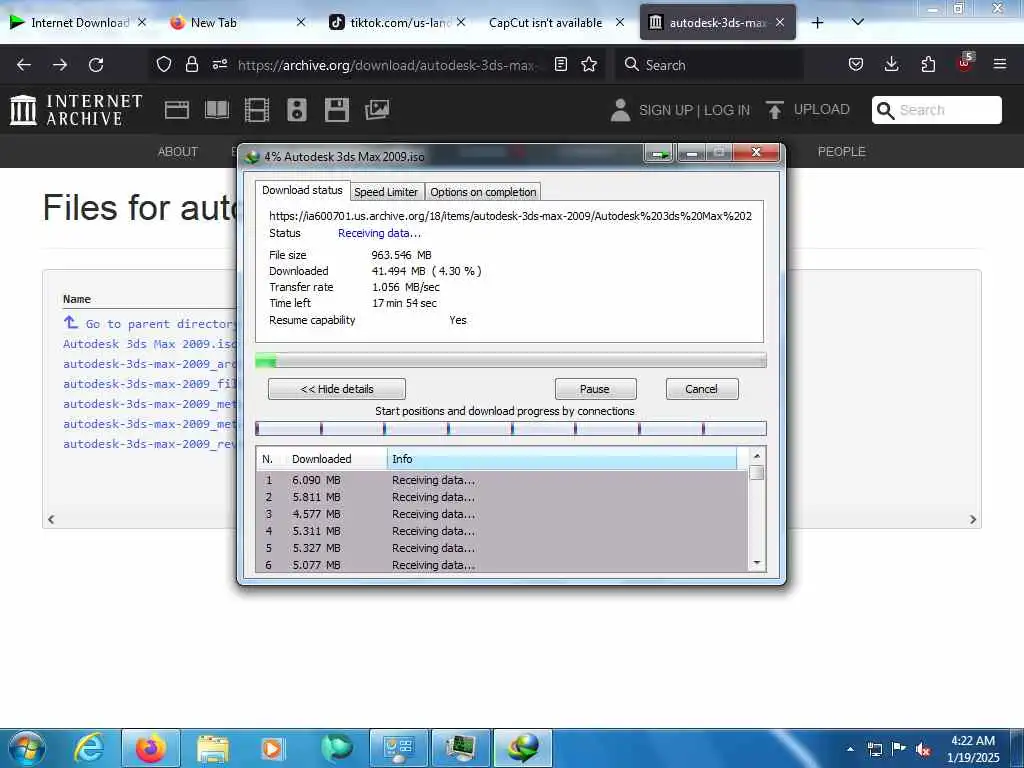The height and width of the screenshot is (768, 1024).
Task: Open Firefox downloads panel
Action: click(891, 64)
